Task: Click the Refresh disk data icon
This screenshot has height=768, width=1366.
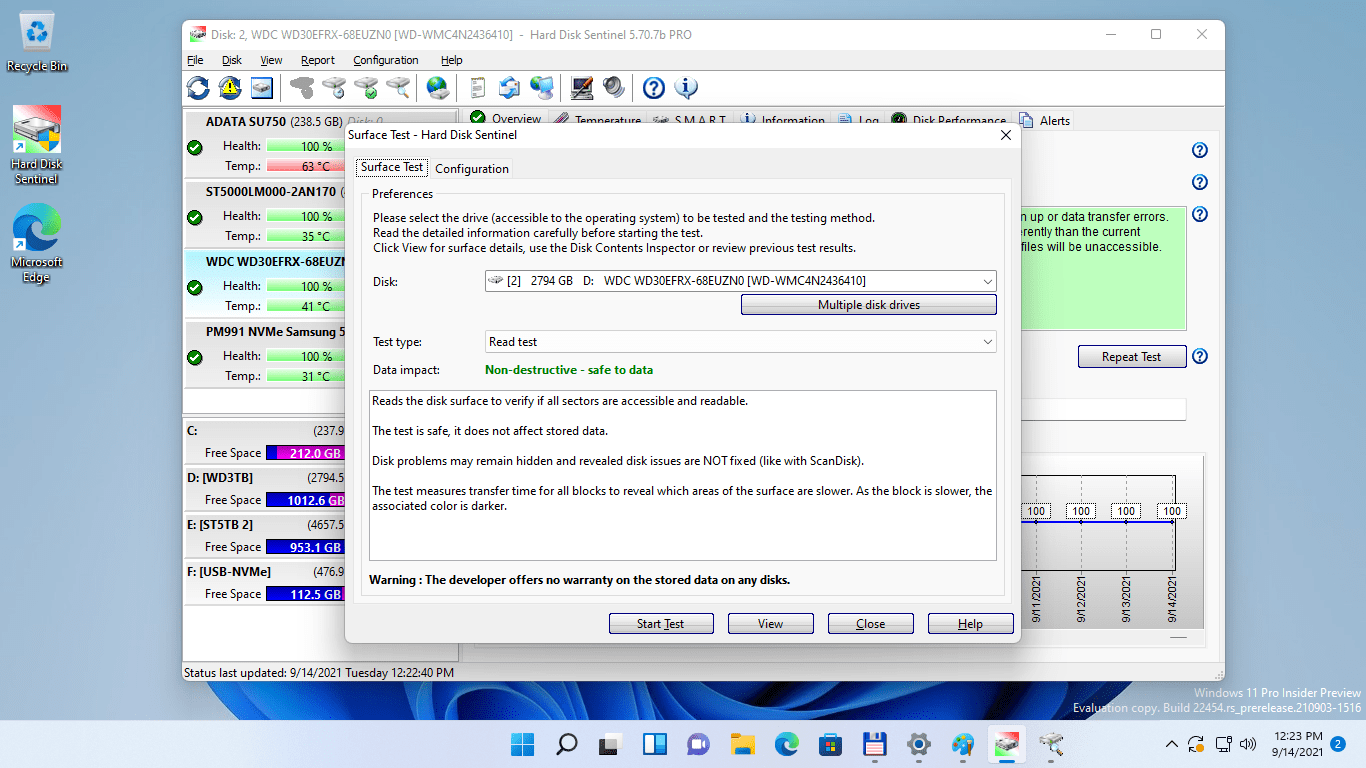Action: (x=197, y=88)
